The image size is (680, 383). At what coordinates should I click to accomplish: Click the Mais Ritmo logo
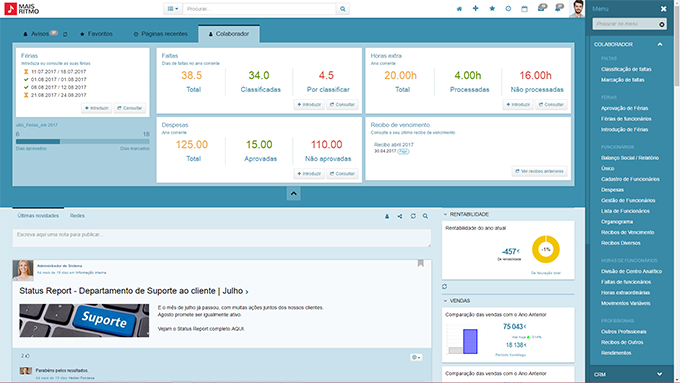[22, 8]
